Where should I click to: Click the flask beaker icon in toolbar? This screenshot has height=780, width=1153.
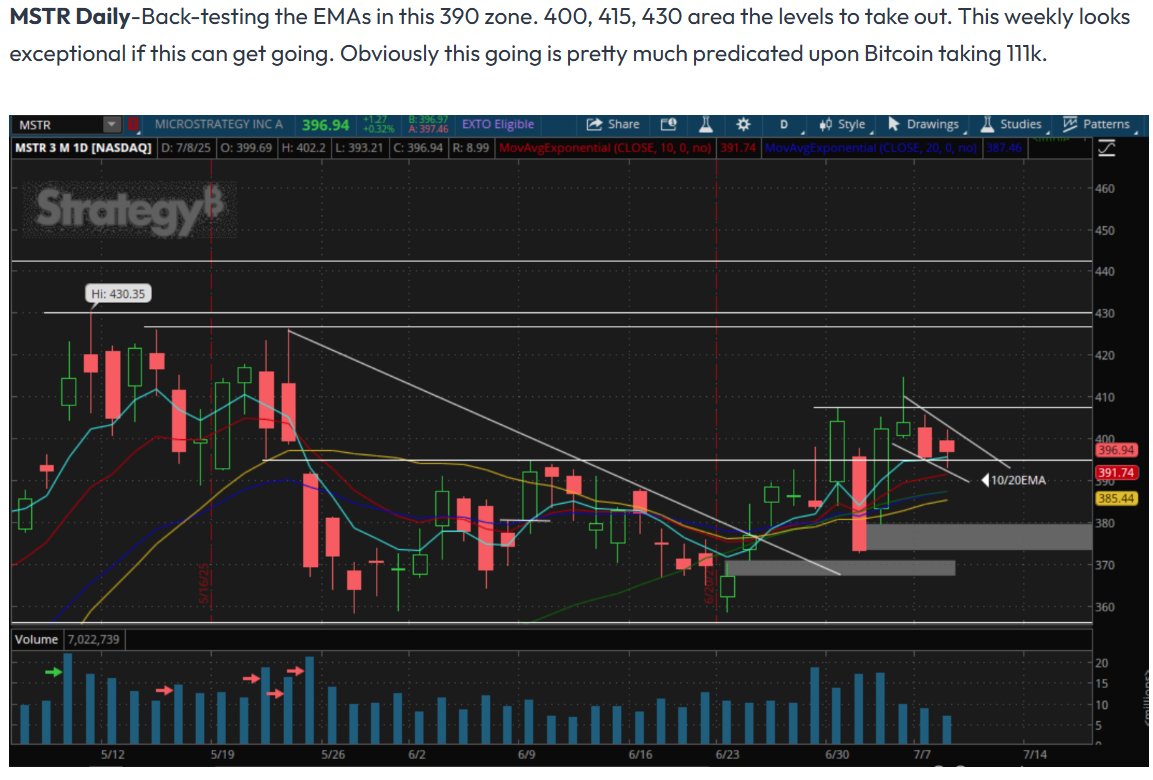tap(705, 124)
